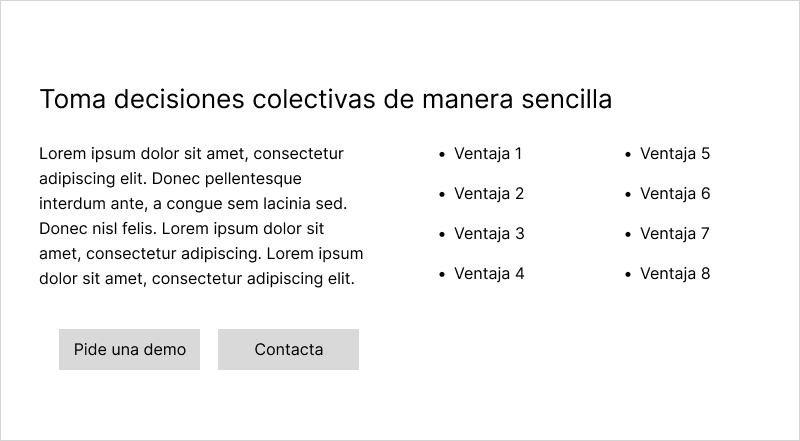Click the "Ventaja 6" list item
The height and width of the screenshot is (441, 800).
pyautogui.click(x=675, y=194)
